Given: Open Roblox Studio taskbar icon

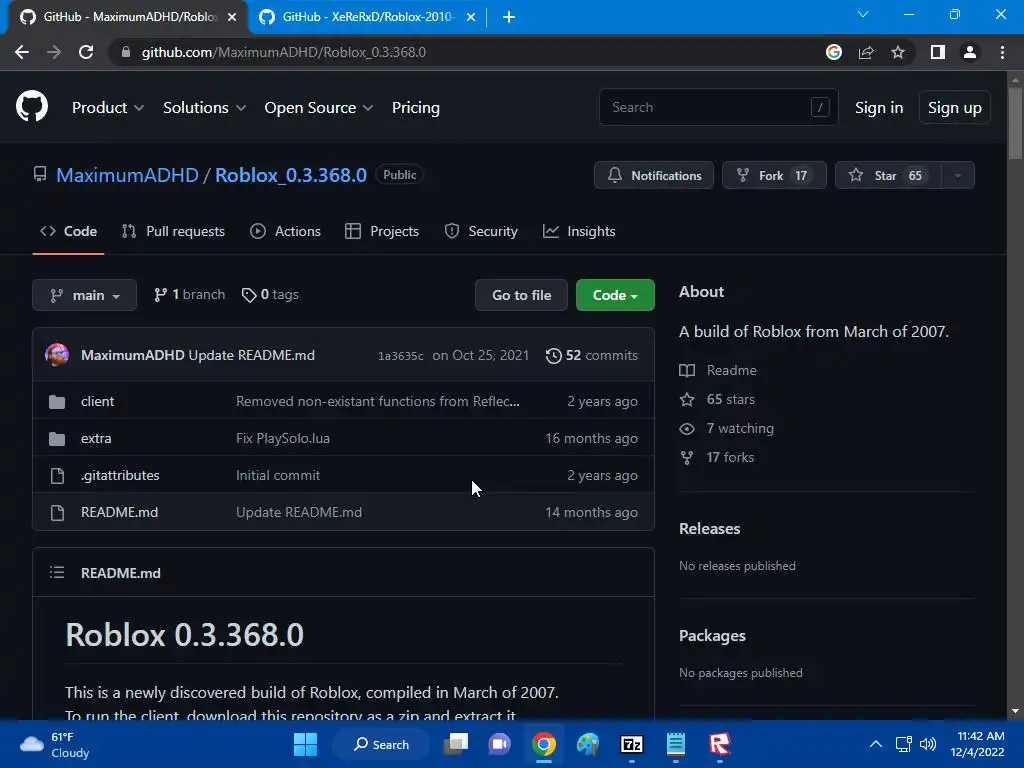Looking at the screenshot, I should tap(720, 744).
